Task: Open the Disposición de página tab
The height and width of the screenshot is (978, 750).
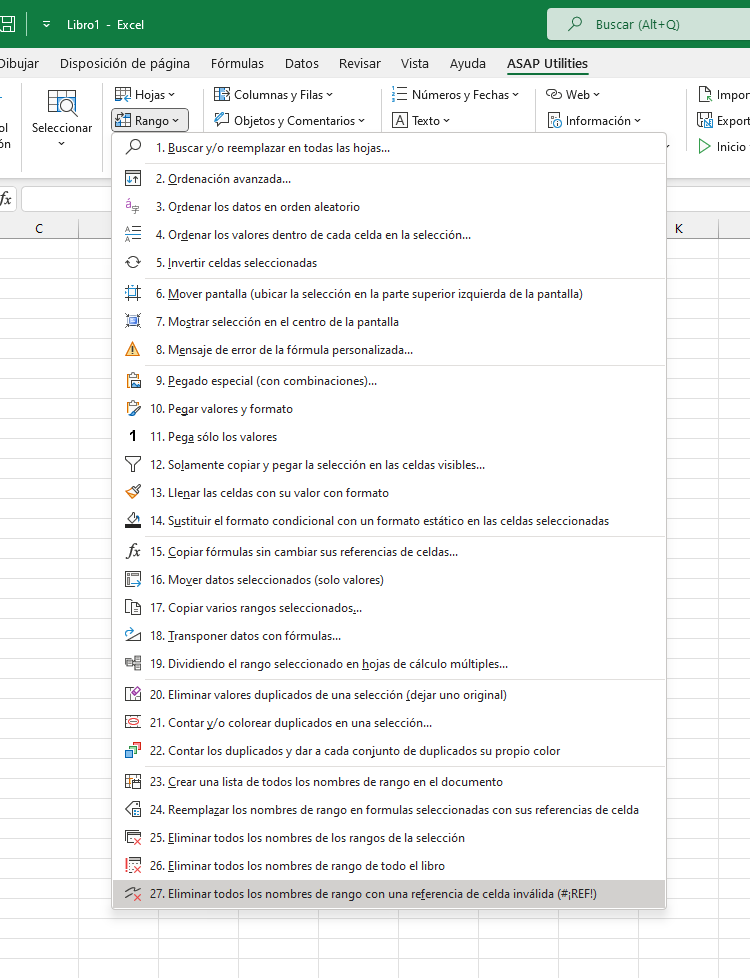Action: click(125, 64)
